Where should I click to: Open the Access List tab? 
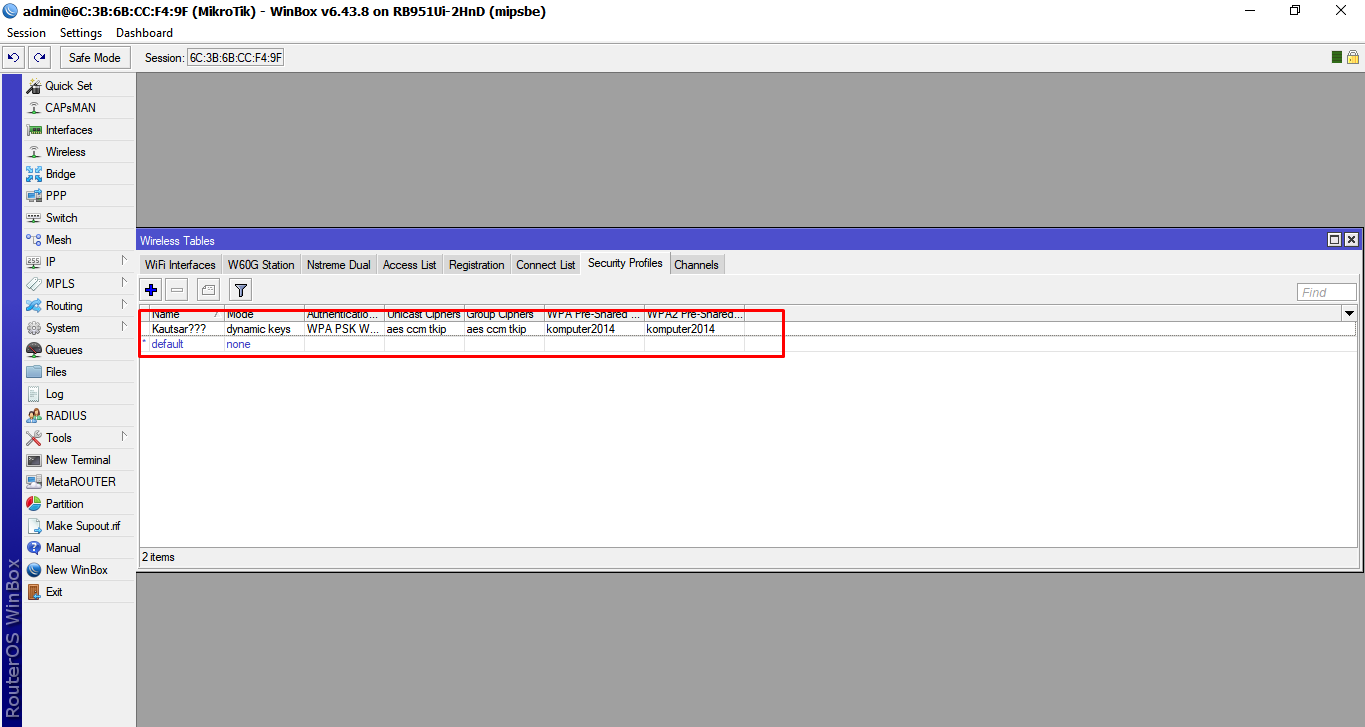click(x=409, y=263)
